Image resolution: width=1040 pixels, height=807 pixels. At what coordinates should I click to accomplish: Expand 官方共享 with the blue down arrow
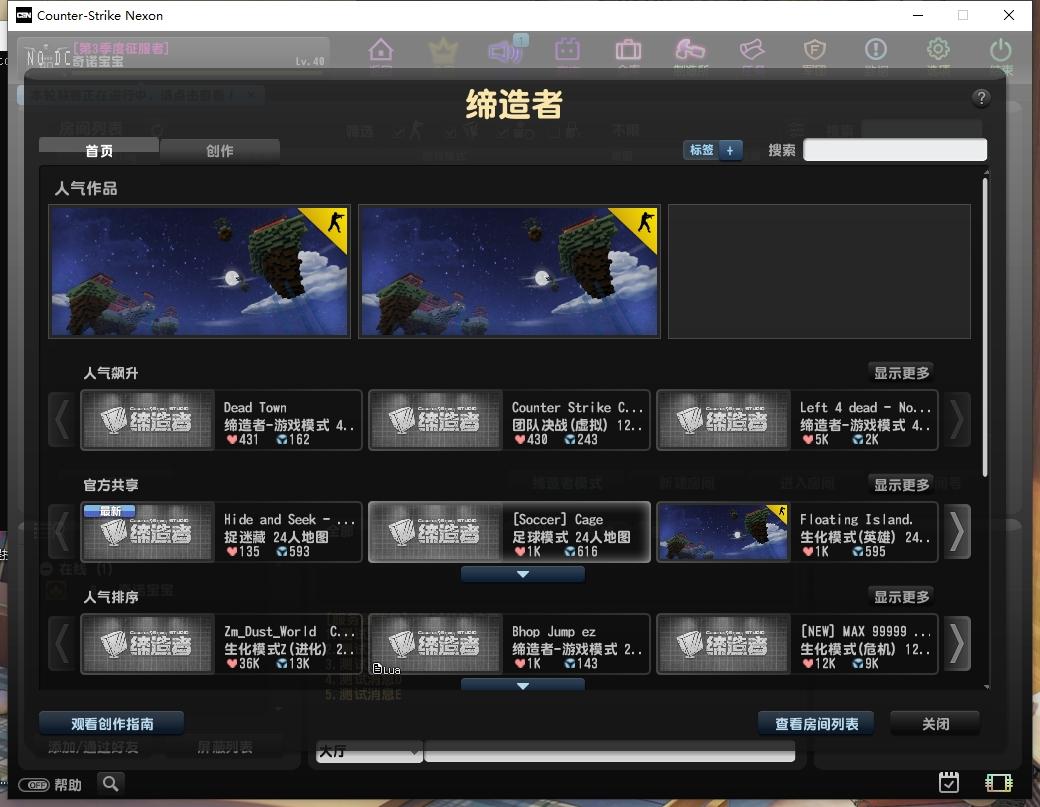tap(523, 574)
